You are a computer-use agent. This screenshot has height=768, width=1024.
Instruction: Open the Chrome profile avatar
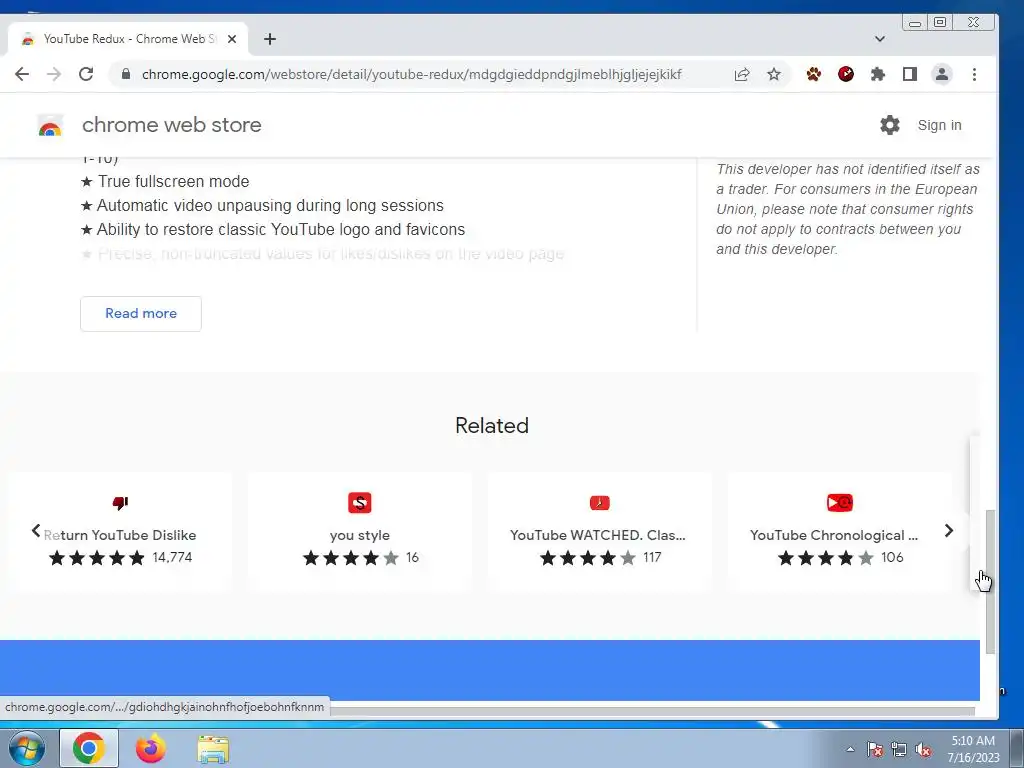(x=942, y=74)
